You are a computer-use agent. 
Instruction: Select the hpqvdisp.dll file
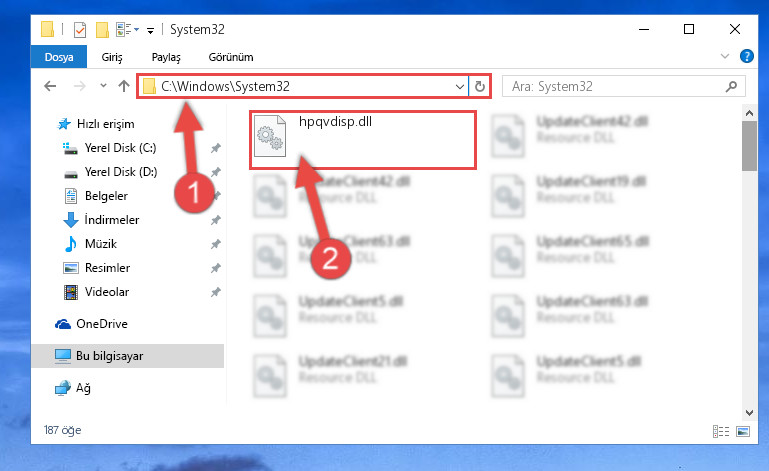pyautogui.click(x=362, y=140)
